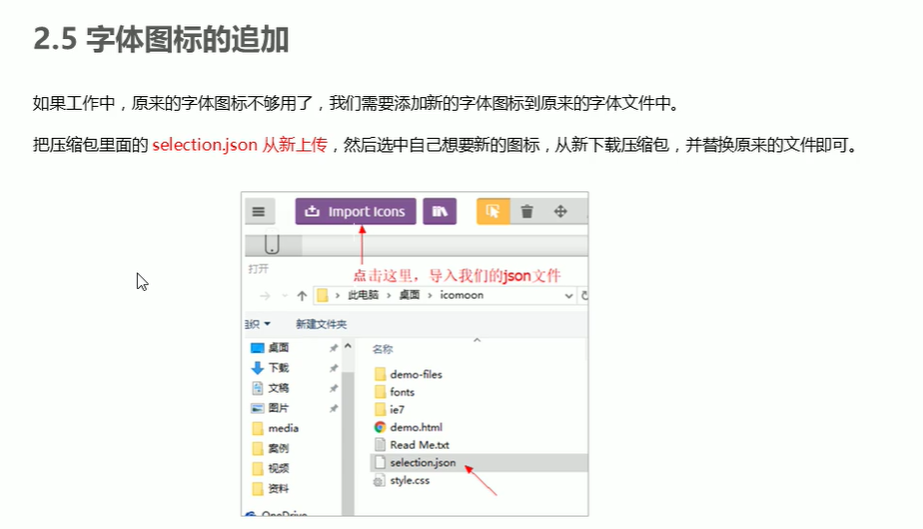Pick the four-arrow Move tool

click(x=560, y=211)
